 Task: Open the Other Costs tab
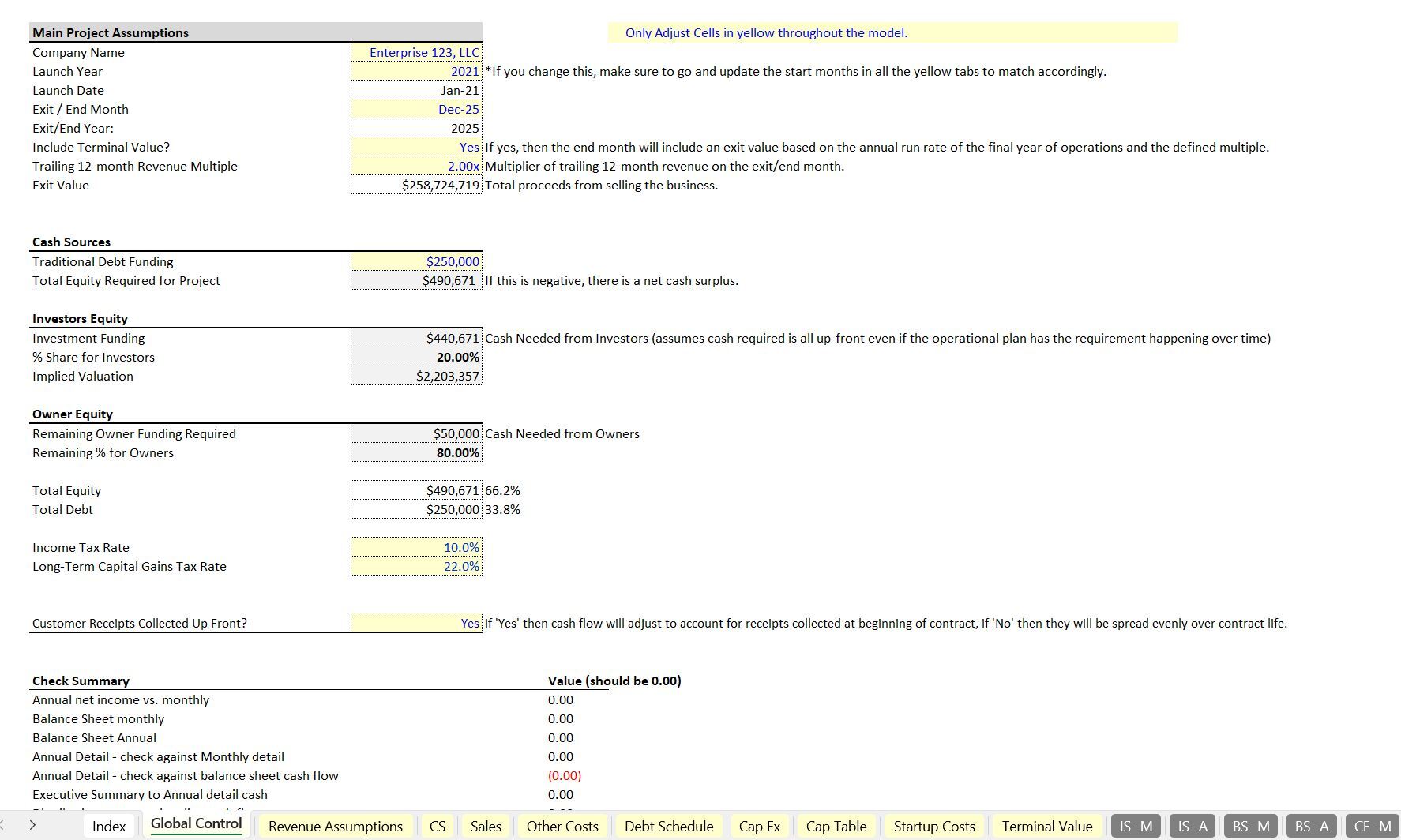(562, 826)
